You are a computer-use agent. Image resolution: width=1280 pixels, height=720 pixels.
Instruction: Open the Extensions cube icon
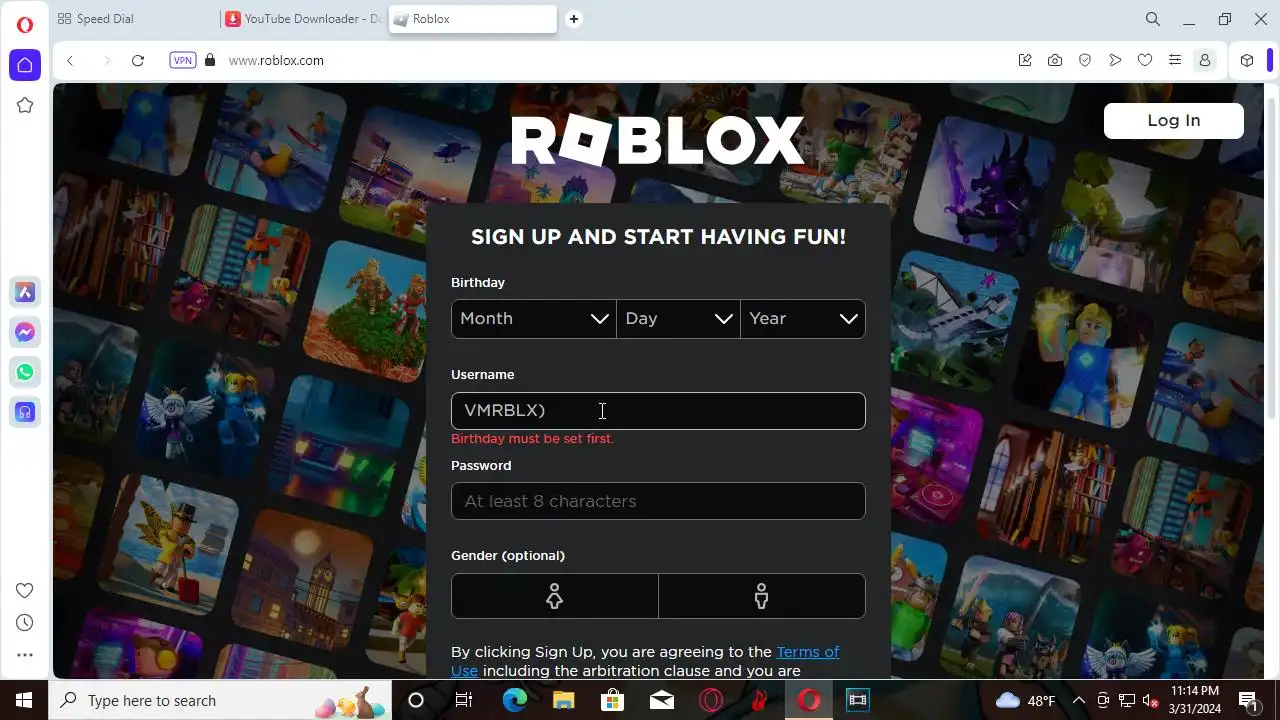tap(1247, 60)
